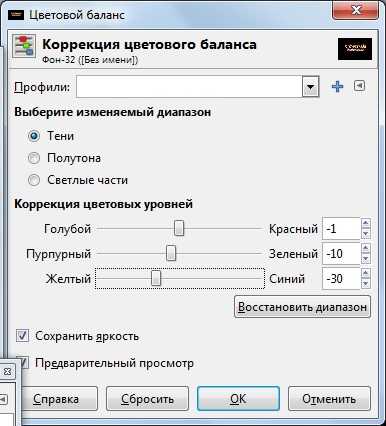Image resolution: width=386 pixels, height=426 pixels.
Task: Open the small arrow profile menu icon
Action: 359,86
